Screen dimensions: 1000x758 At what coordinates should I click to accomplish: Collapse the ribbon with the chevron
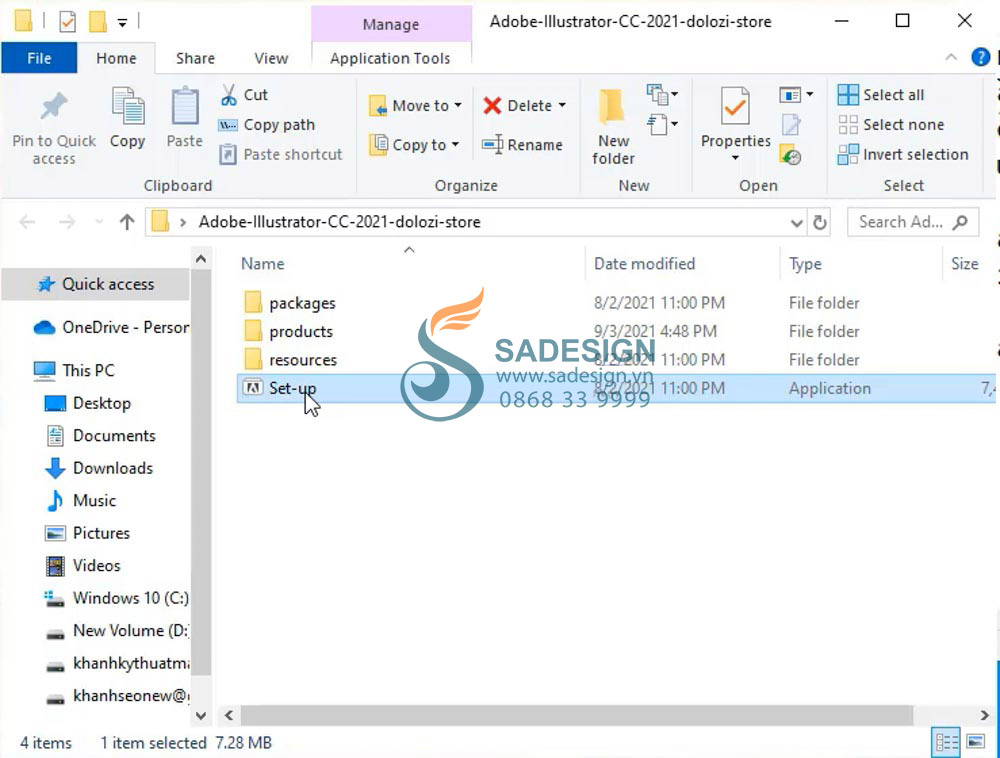tap(951, 57)
